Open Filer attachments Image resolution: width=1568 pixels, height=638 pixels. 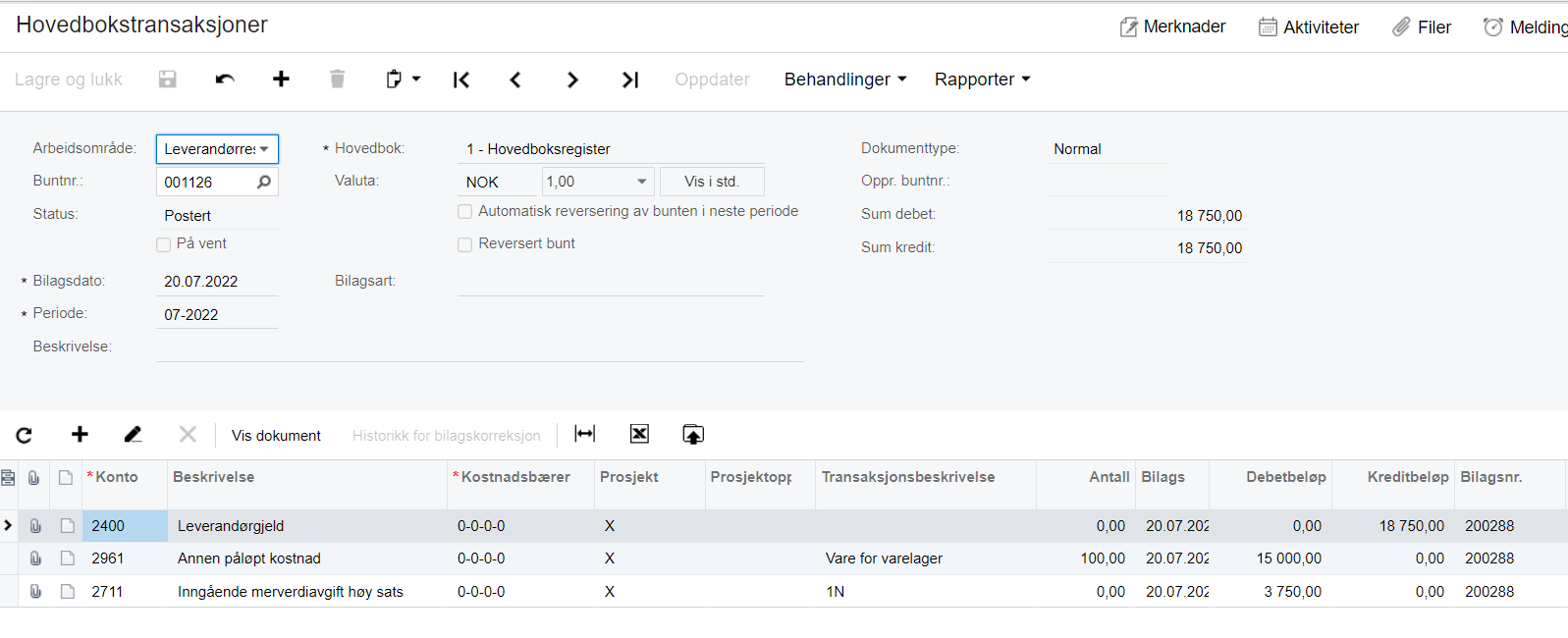(1422, 27)
